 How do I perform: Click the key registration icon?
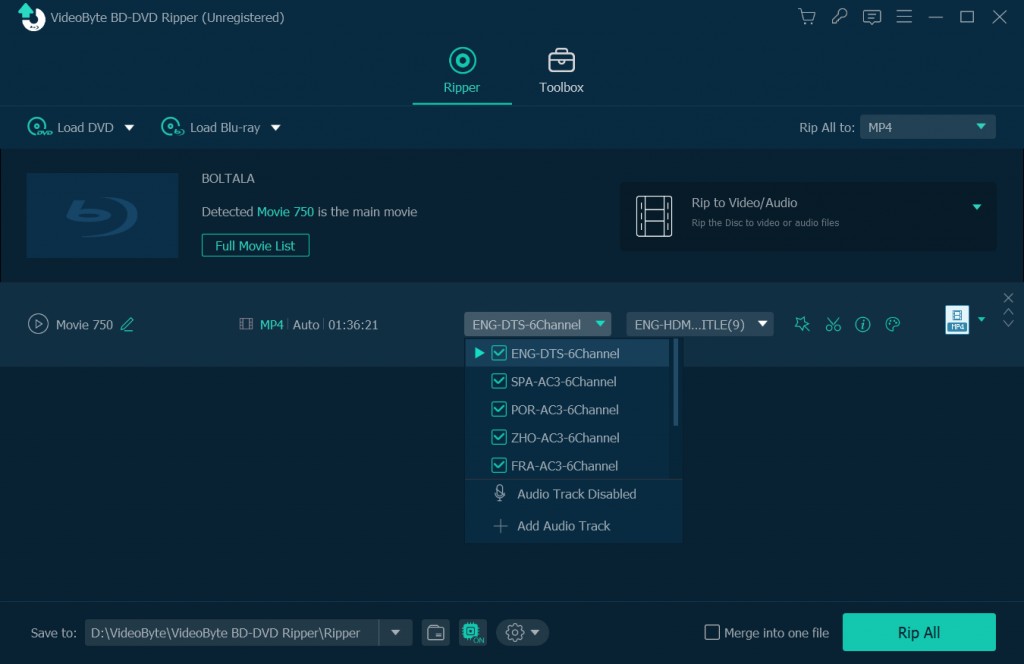point(839,16)
